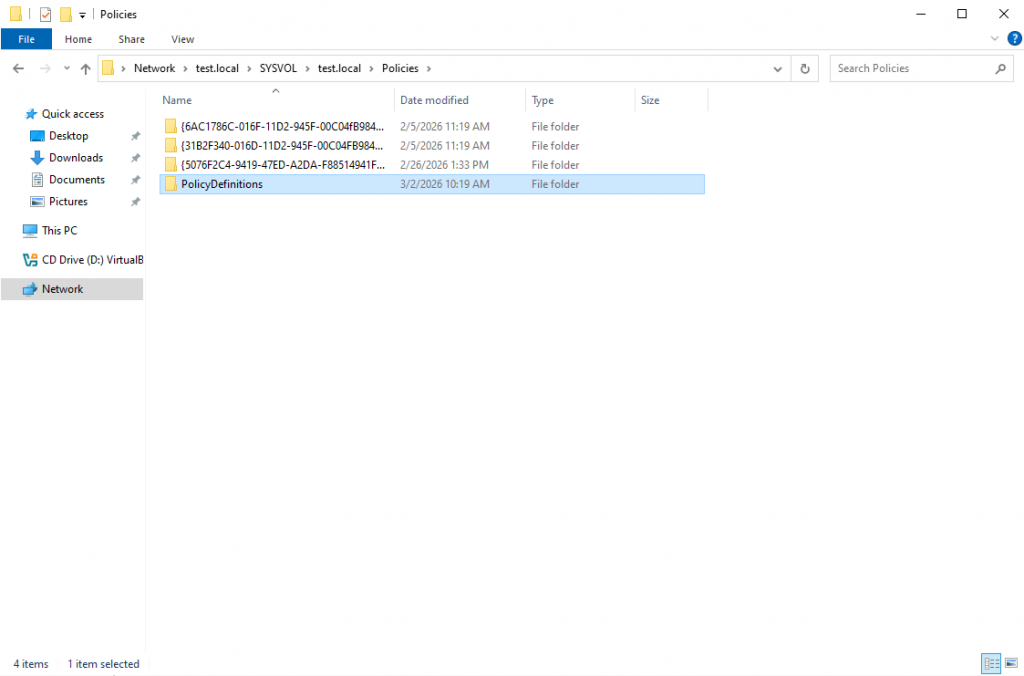Open the File menu
This screenshot has height=676, width=1024.
pos(26,39)
